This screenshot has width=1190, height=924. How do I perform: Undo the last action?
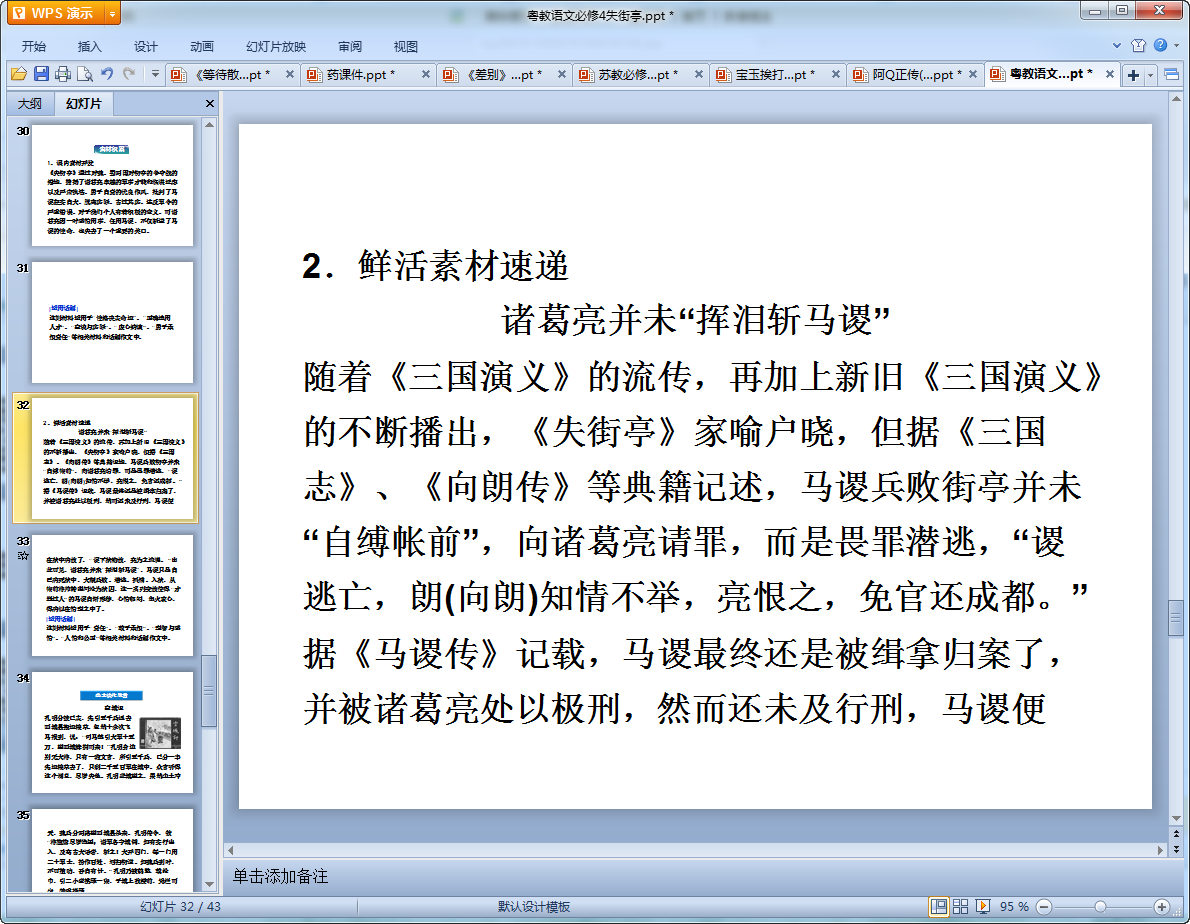pos(107,74)
